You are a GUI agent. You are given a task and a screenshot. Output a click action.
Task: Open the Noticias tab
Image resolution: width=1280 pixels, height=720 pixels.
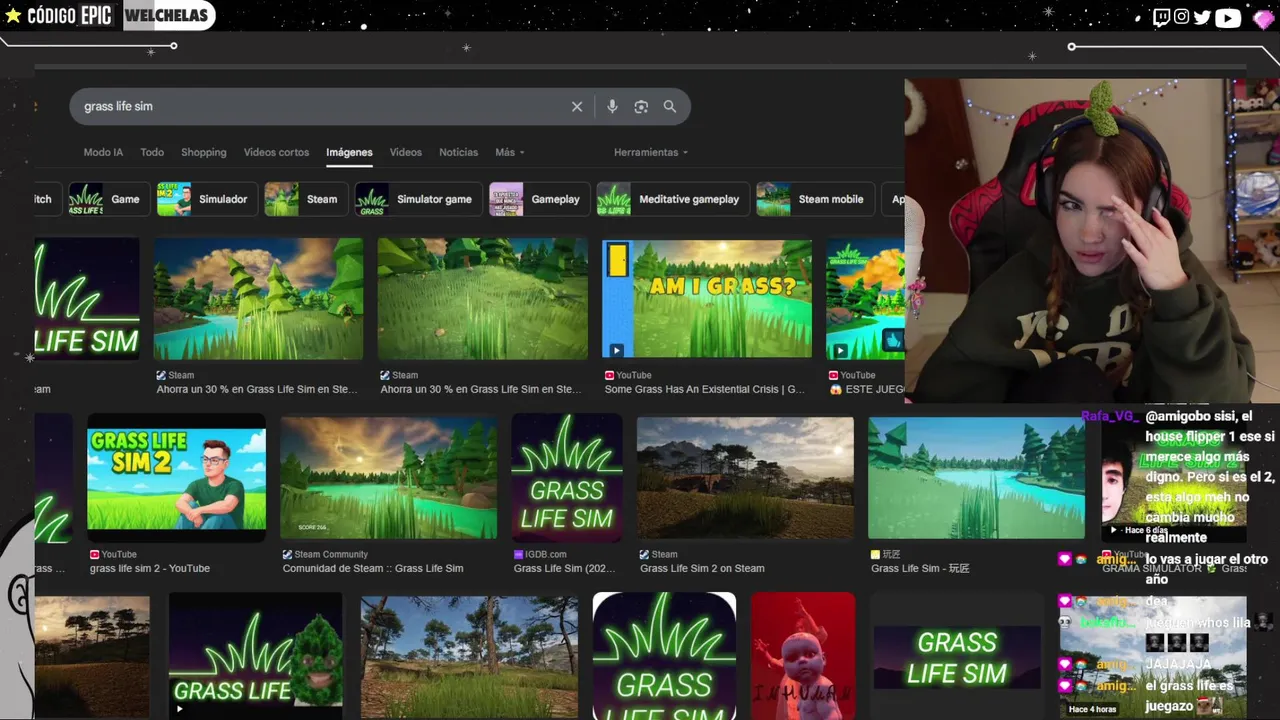click(x=458, y=152)
